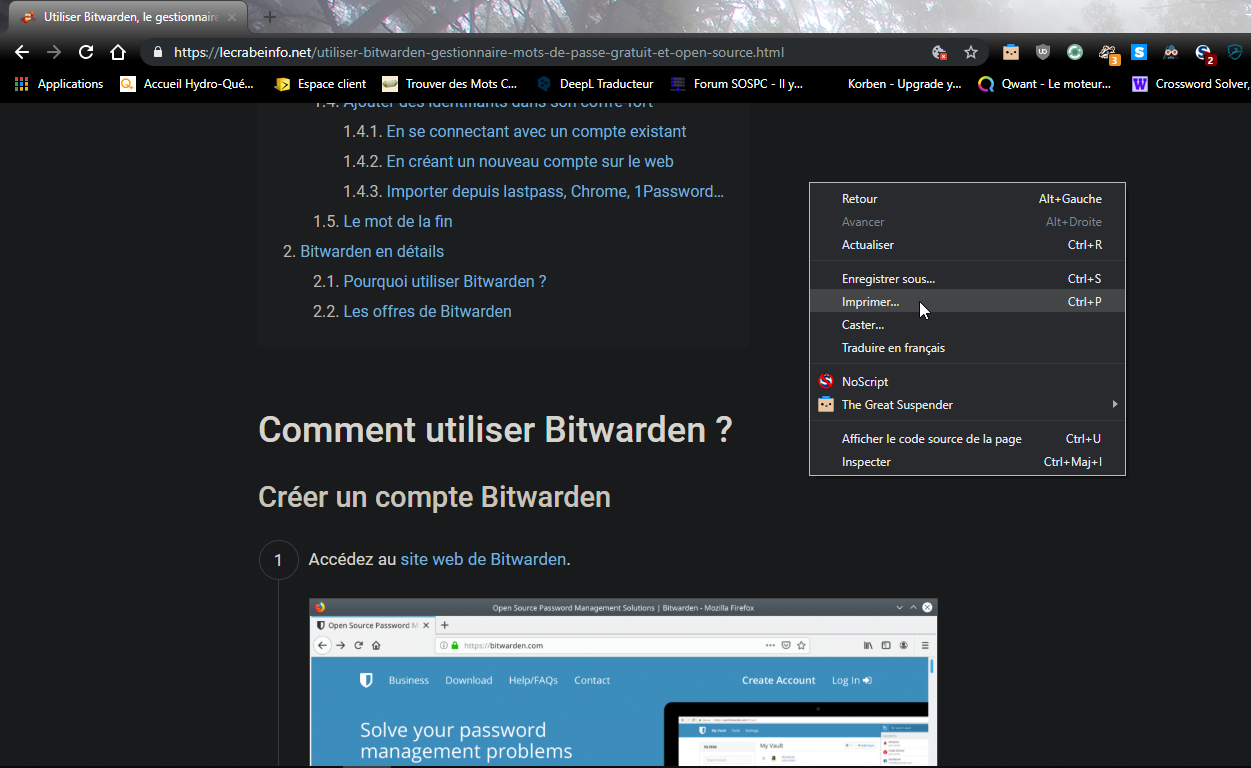The width and height of the screenshot is (1251, 768).
Task: Open NoScript entry in the context menu
Action: [967, 382]
